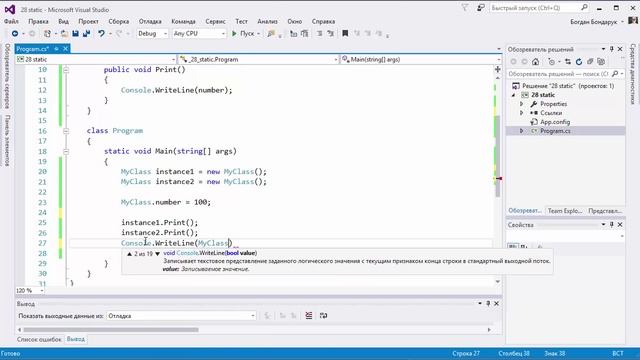Collapse the Print() method outline at line 10
This screenshot has width=640, height=360.
tap(66, 70)
